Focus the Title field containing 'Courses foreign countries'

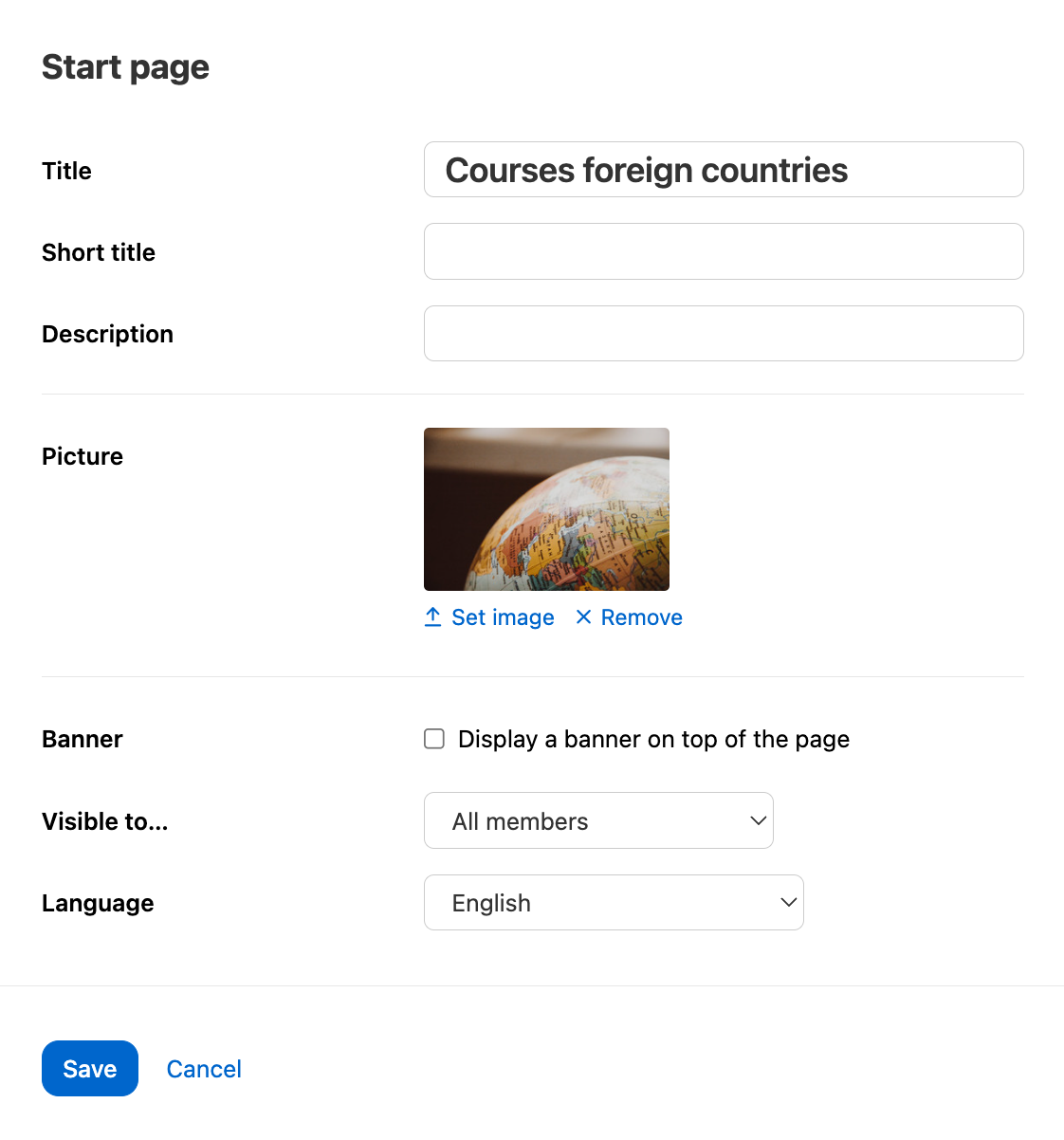[x=723, y=170]
